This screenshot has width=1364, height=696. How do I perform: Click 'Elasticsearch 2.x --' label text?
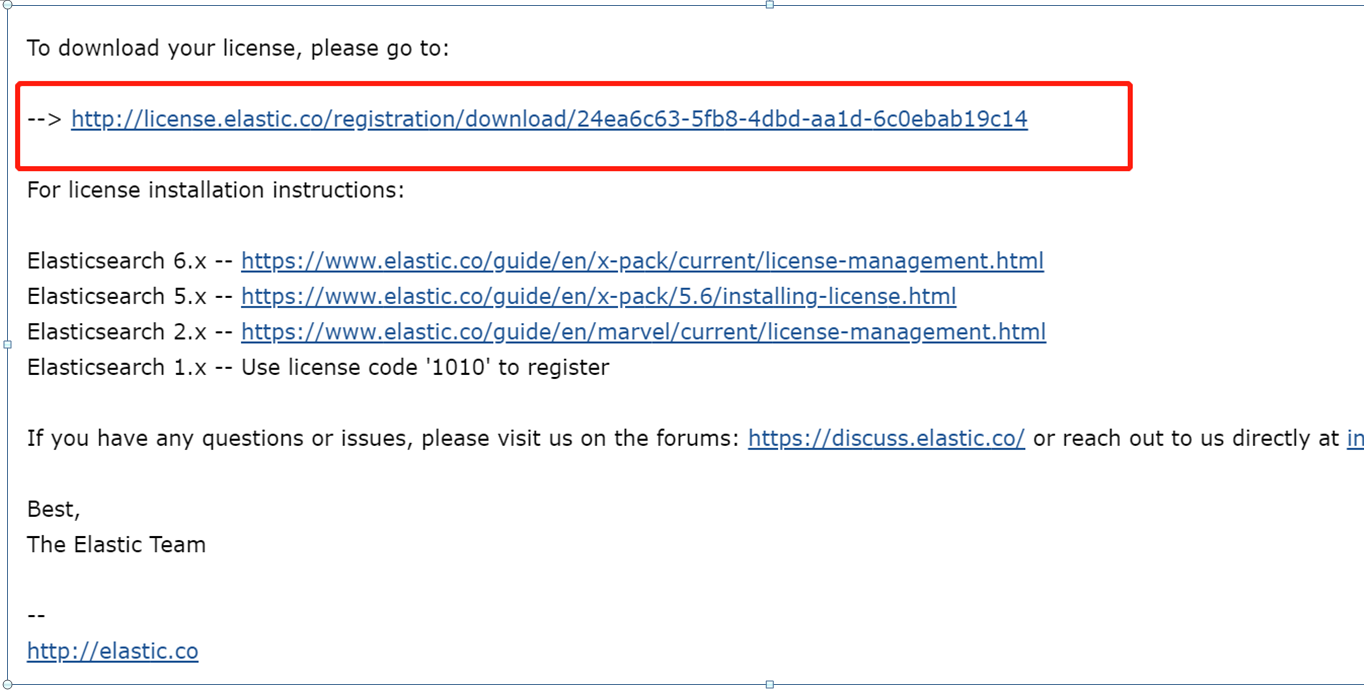(x=130, y=332)
